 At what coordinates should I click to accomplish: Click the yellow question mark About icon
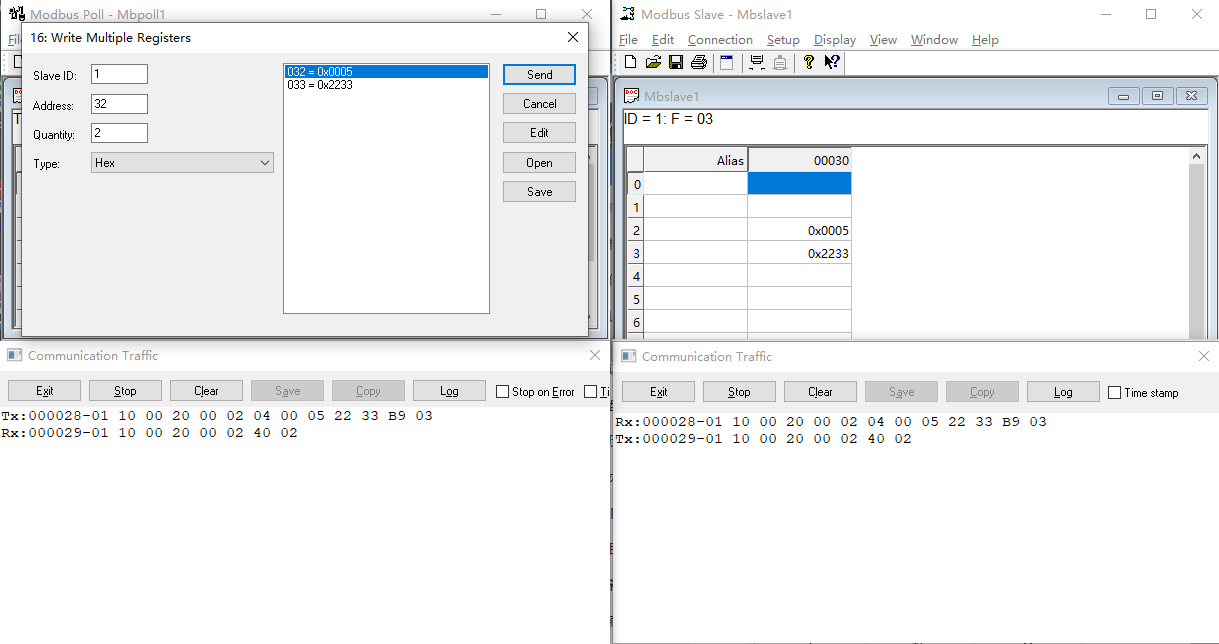click(809, 62)
